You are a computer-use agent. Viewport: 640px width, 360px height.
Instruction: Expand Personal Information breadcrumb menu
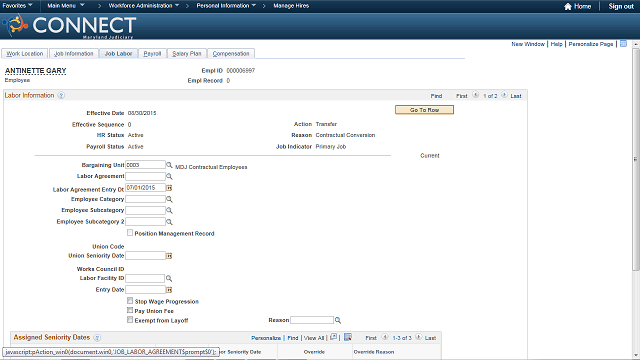(226, 6)
